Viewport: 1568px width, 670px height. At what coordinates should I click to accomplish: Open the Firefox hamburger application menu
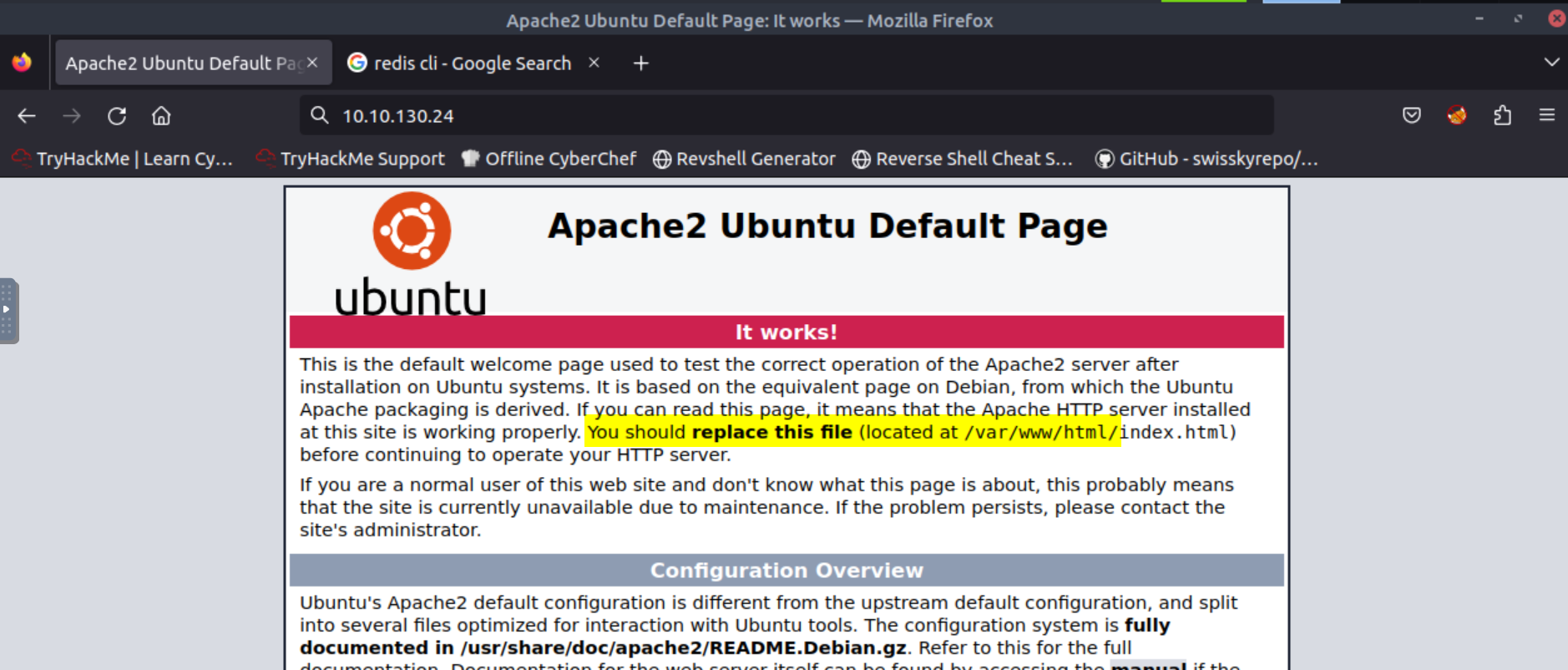pos(1546,115)
